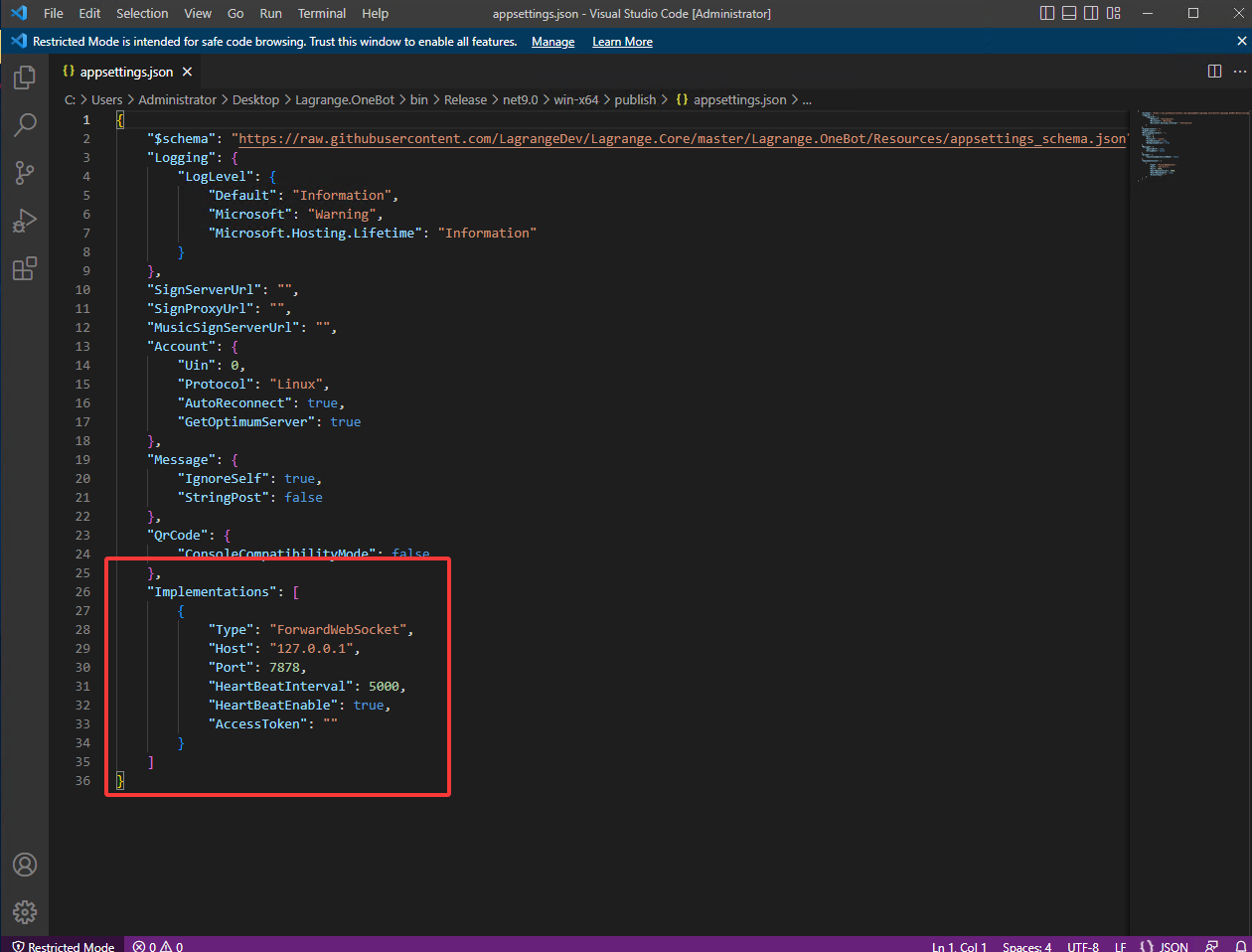Click the "Linux" Protocol value
This screenshot has height=952, width=1252.
click(296, 384)
